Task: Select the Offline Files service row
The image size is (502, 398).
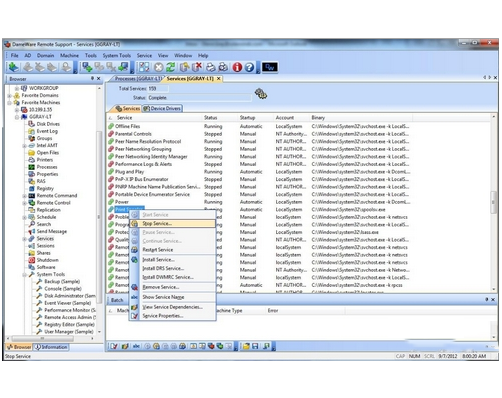Action: point(259,127)
